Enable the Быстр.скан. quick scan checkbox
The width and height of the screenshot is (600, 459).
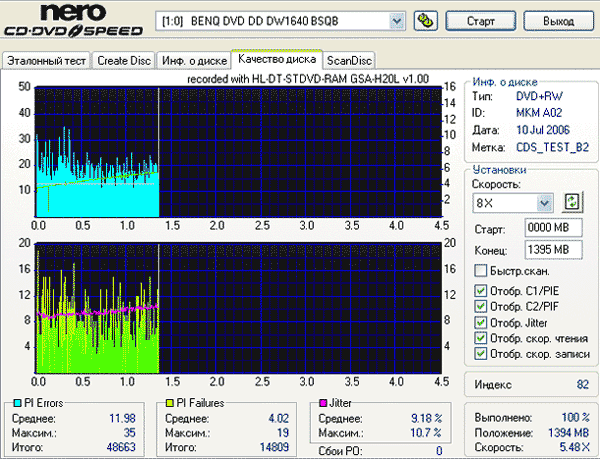pos(481,271)
